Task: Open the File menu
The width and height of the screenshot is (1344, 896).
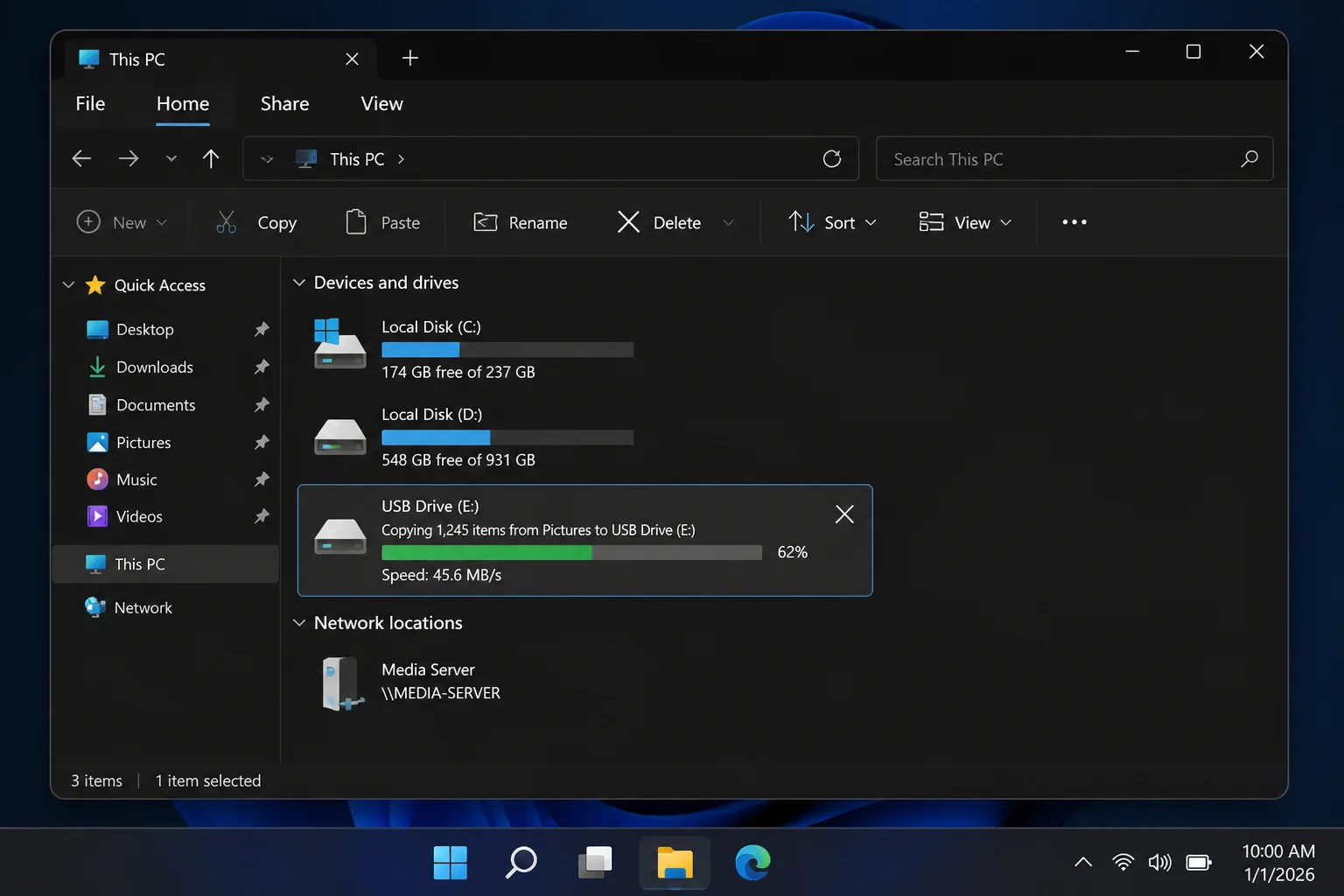Action: [90, 103]
